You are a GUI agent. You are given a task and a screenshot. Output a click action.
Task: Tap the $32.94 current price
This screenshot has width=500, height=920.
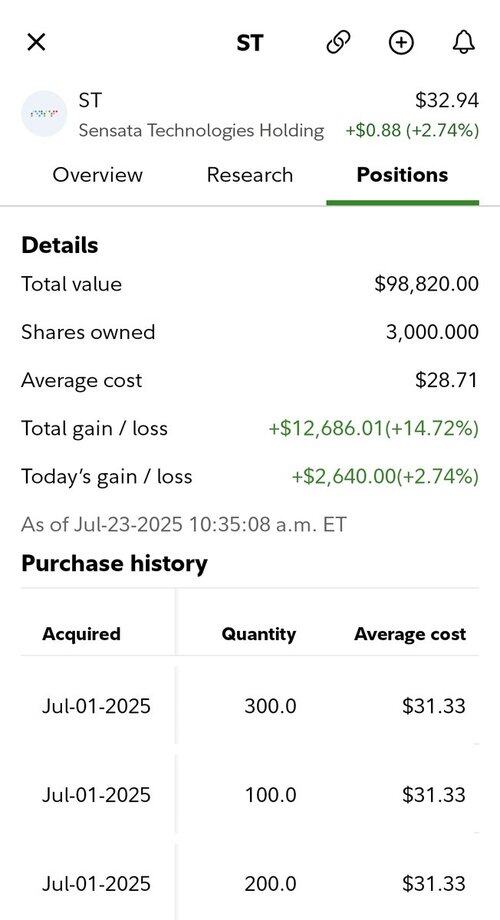tap(447, 100)
